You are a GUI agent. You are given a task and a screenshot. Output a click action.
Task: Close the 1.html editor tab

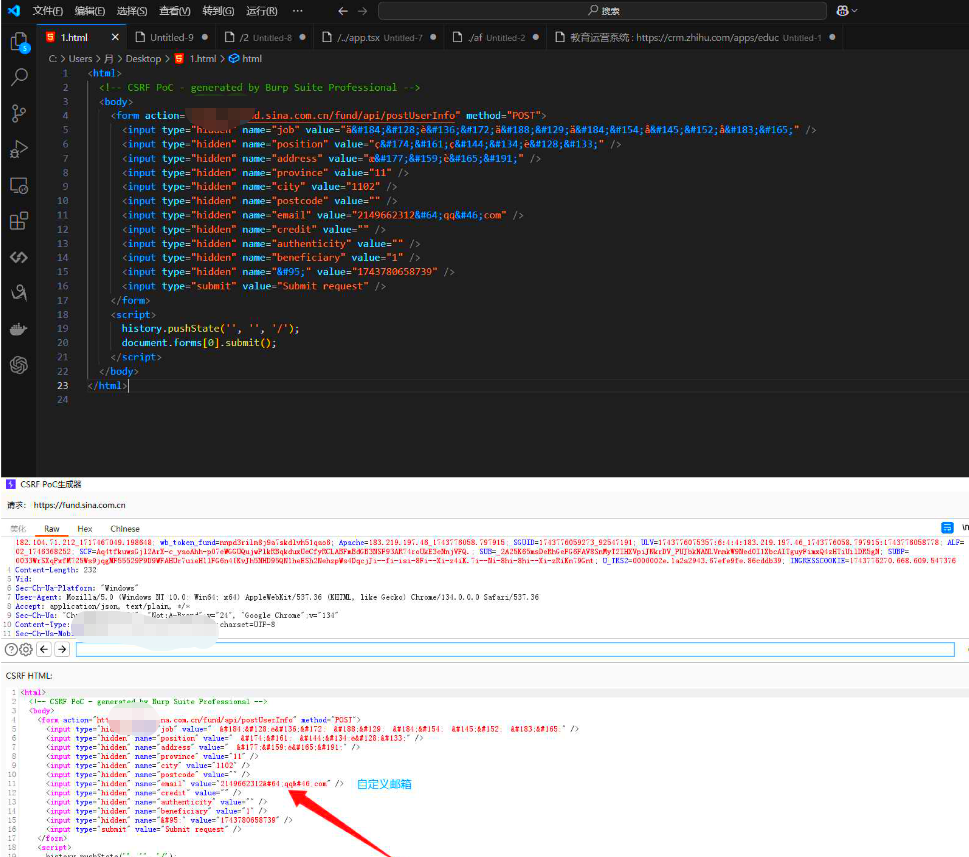click(x=115, y=37)
